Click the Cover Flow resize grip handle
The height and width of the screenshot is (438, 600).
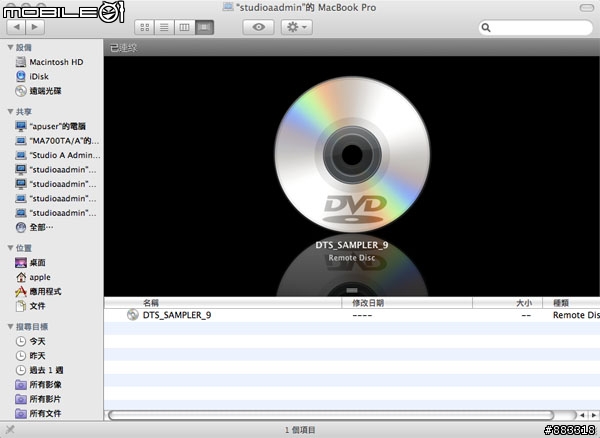coord(352,290)
